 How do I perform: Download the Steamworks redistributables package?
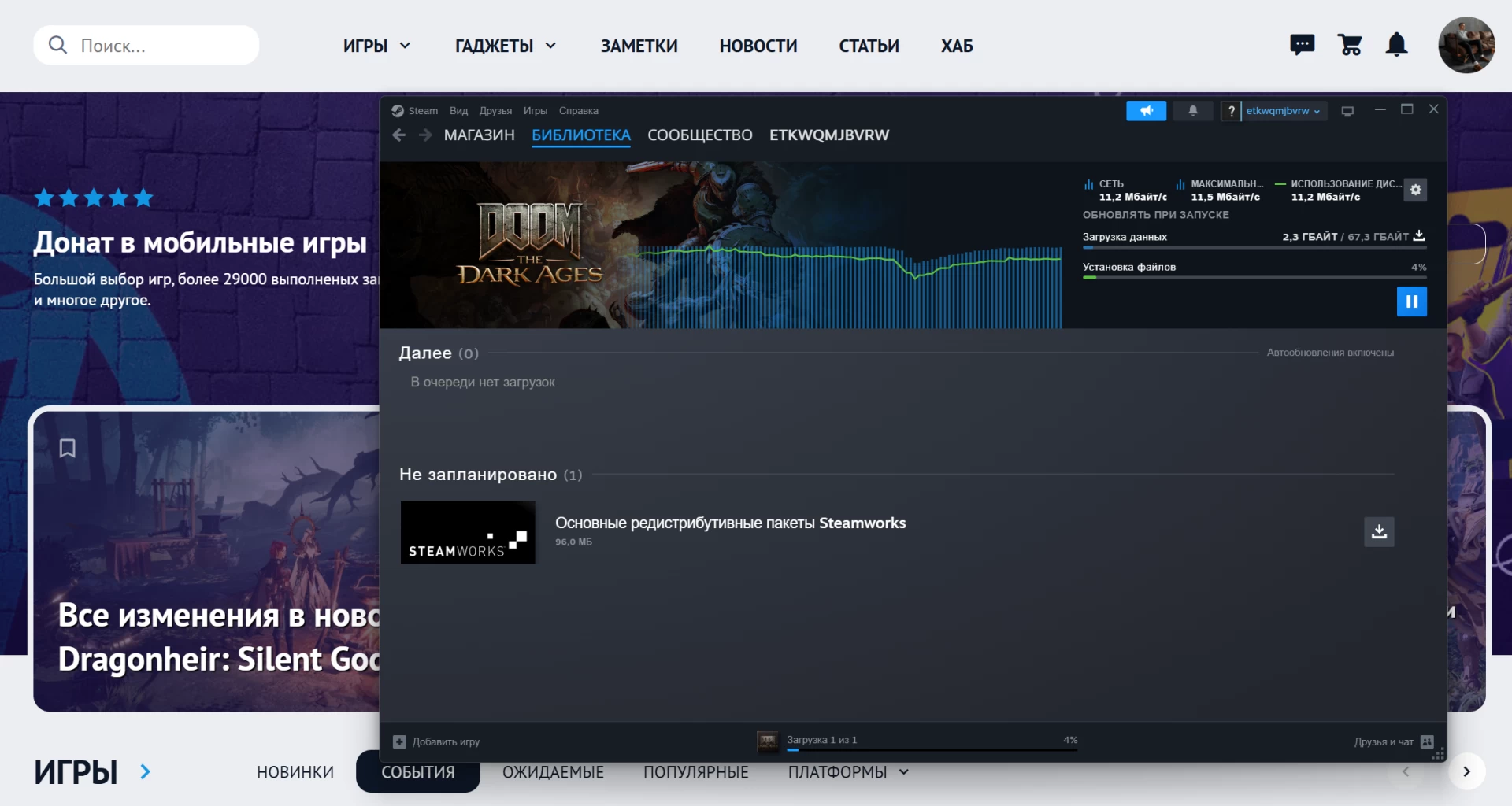point(1379,532)
